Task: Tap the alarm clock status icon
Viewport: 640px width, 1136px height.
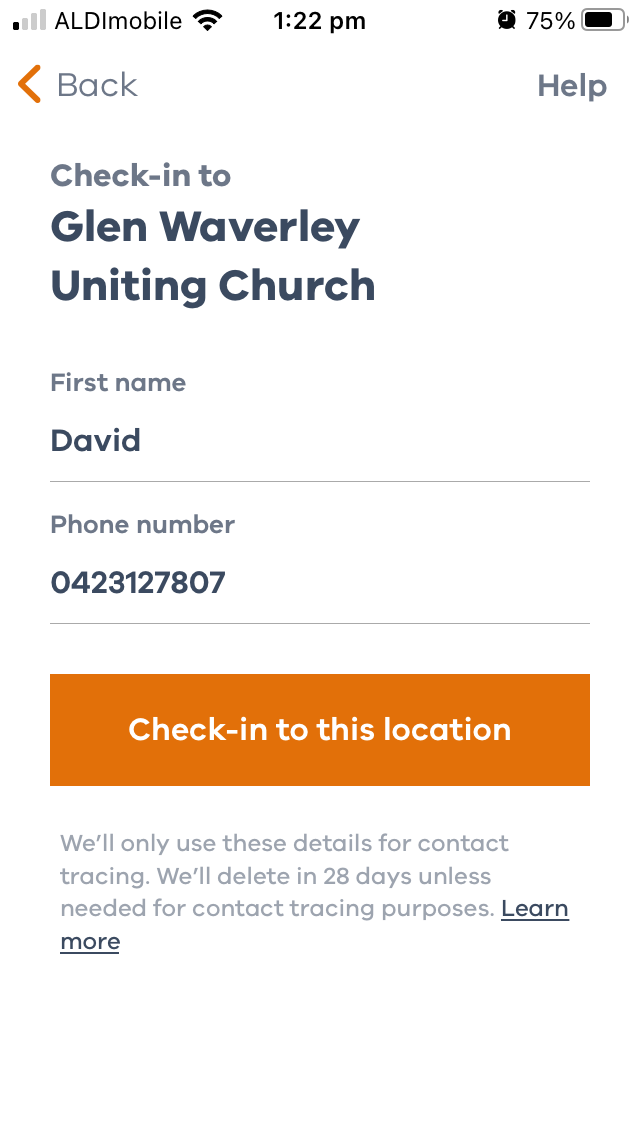Action: tap(507, 20)
